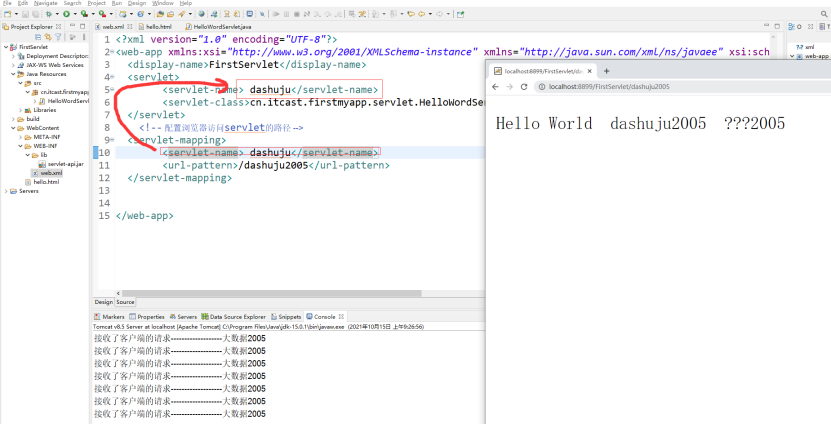The height and width of the screenshot is (424, 831).
Task: Open the Project menu
Action: coord(96,3)
